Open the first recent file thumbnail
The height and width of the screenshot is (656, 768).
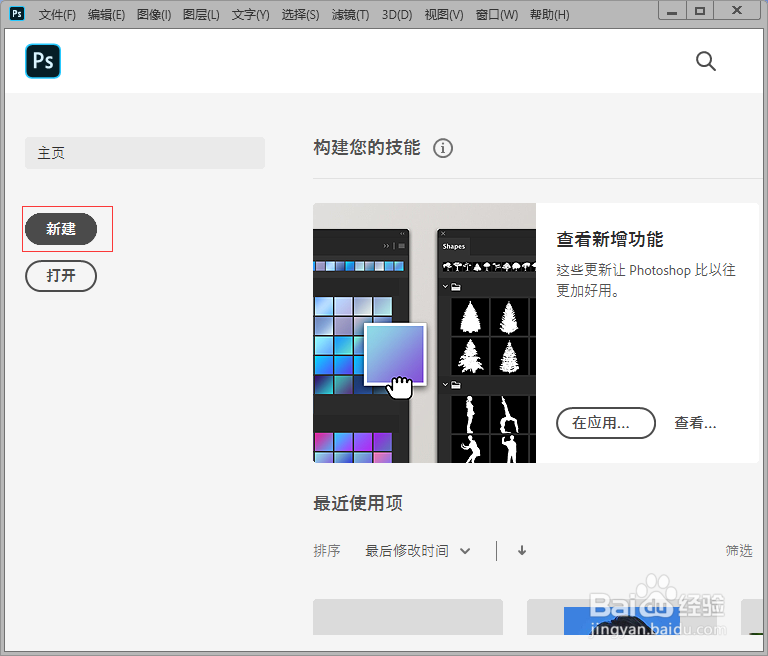pos(408,617)
